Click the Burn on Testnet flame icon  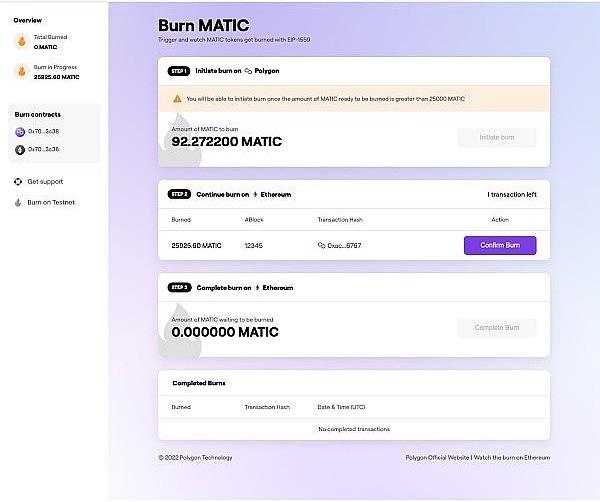18,202
